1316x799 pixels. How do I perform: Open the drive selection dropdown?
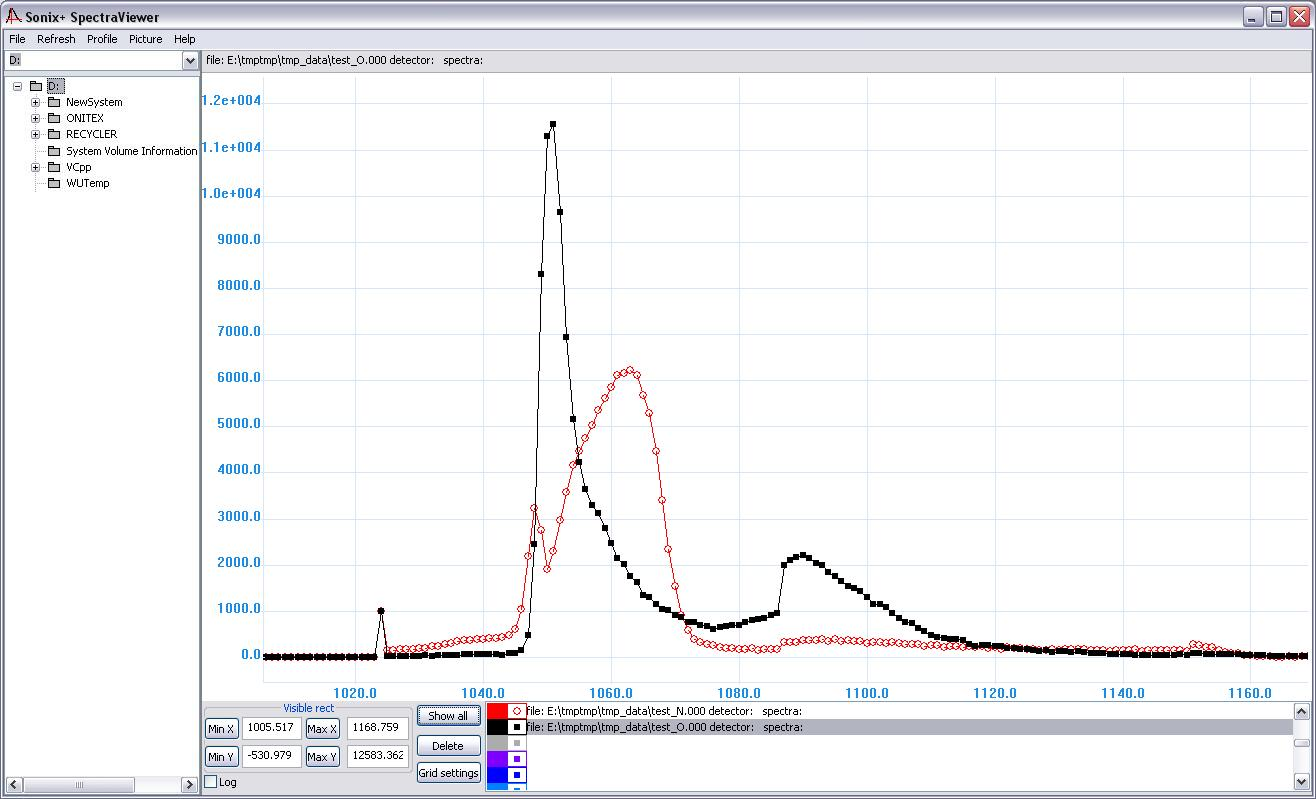tap(190, 61)
